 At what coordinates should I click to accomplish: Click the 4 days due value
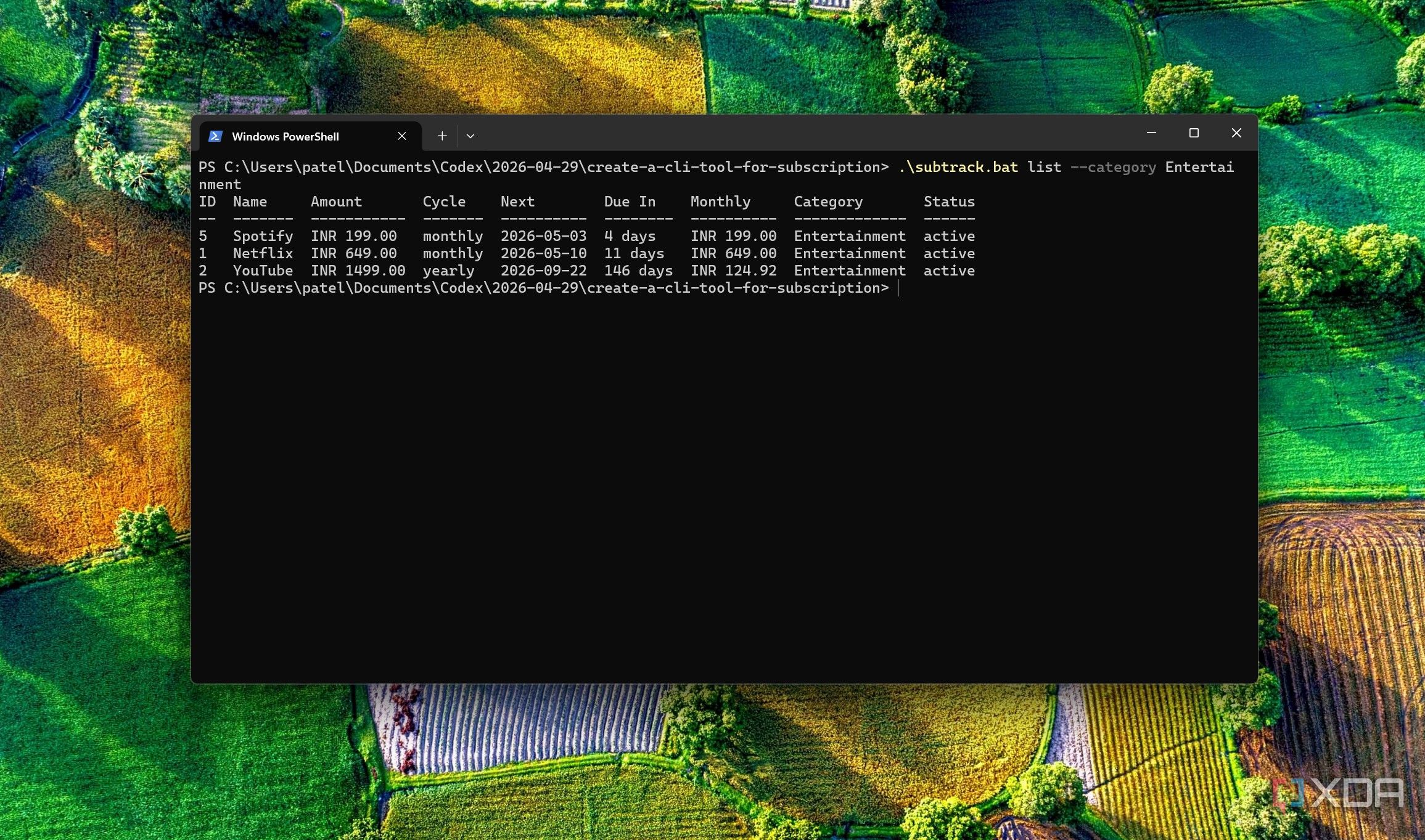tap(630, 236)
